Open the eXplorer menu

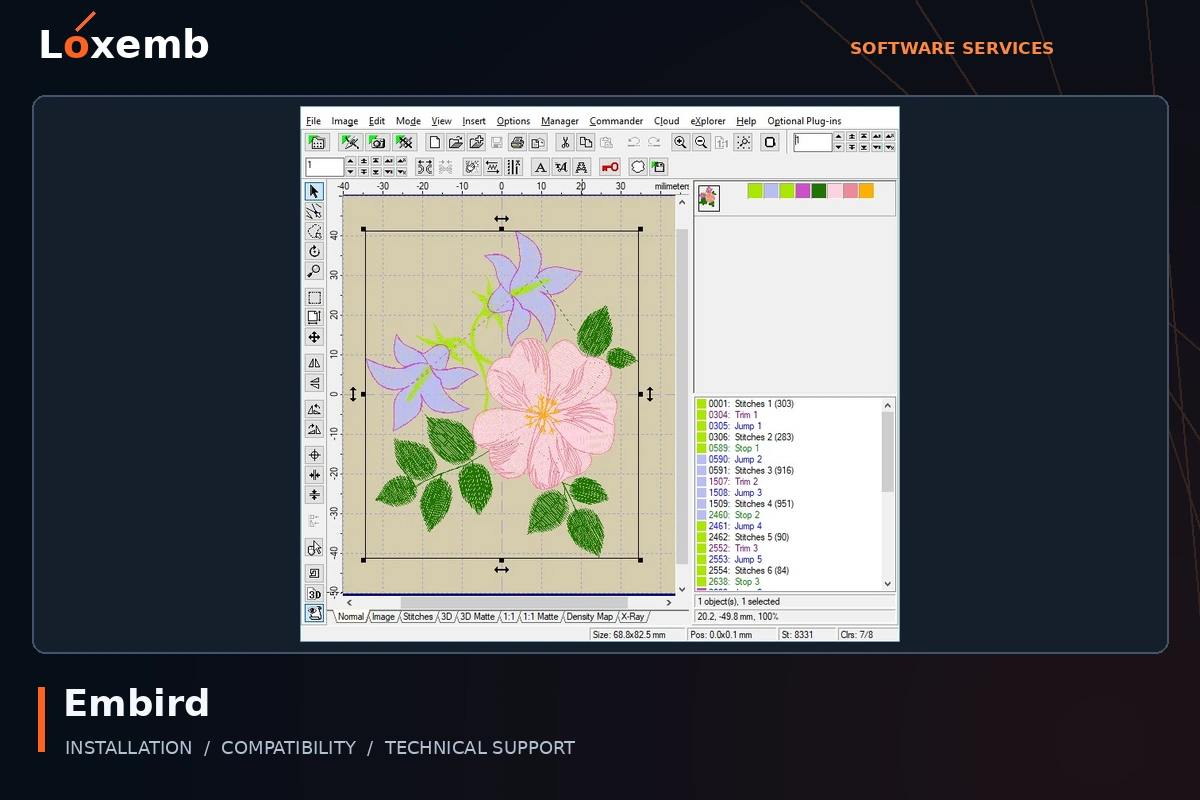point(708,121)
